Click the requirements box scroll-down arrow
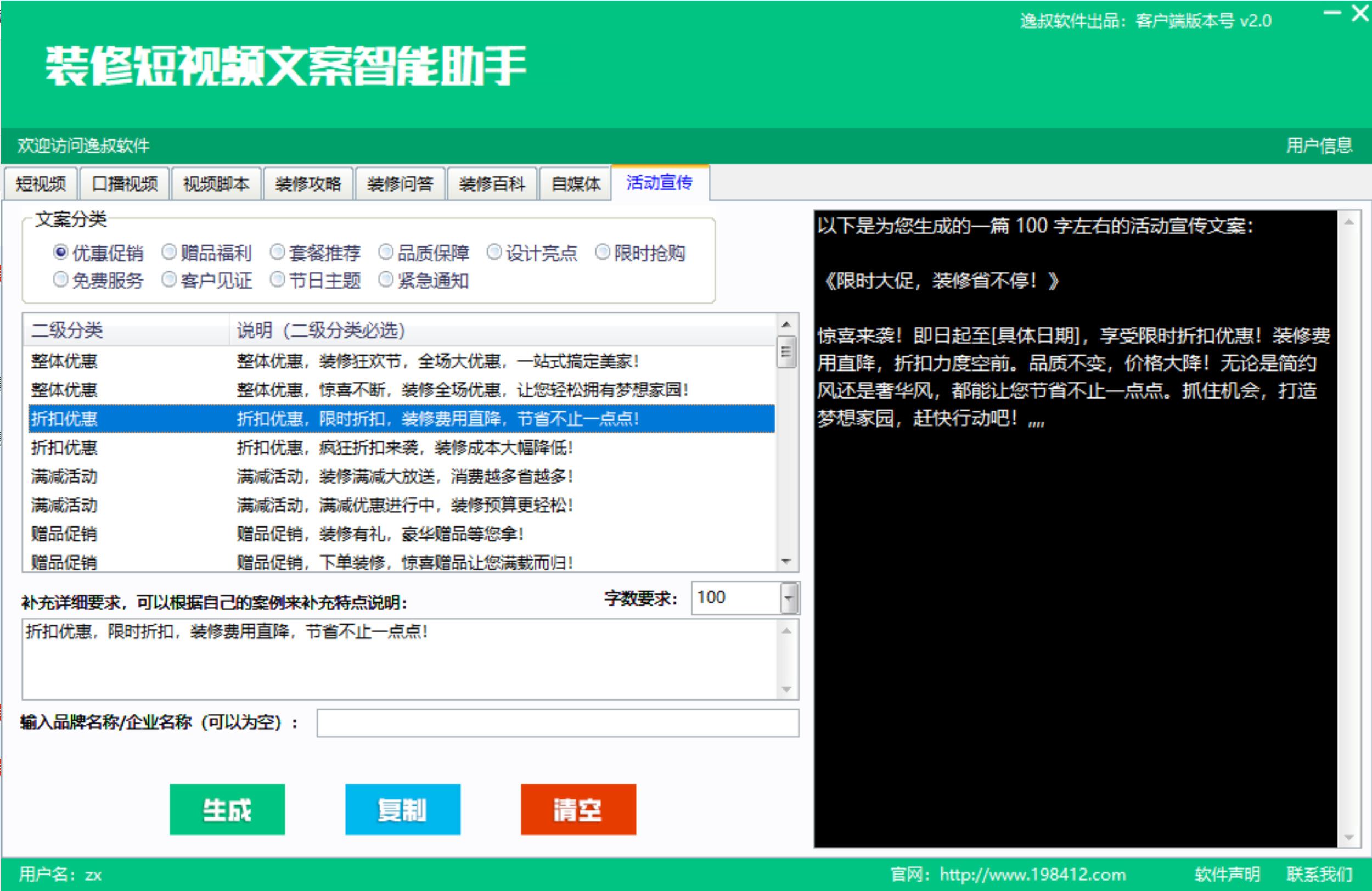The image size is (1372, 891). (x=786, y=689)
